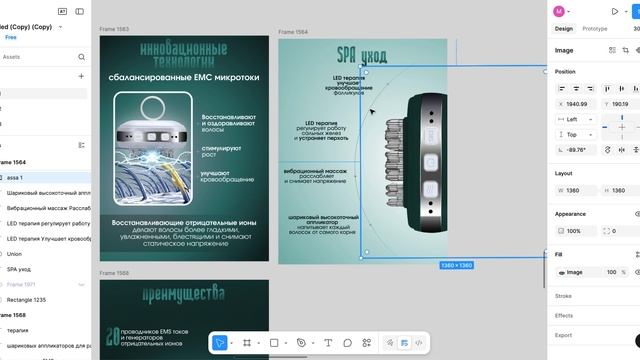This screenshot has height=360, width=640.
Task: Open the Image fill swatch
Action: click(562, 272)
